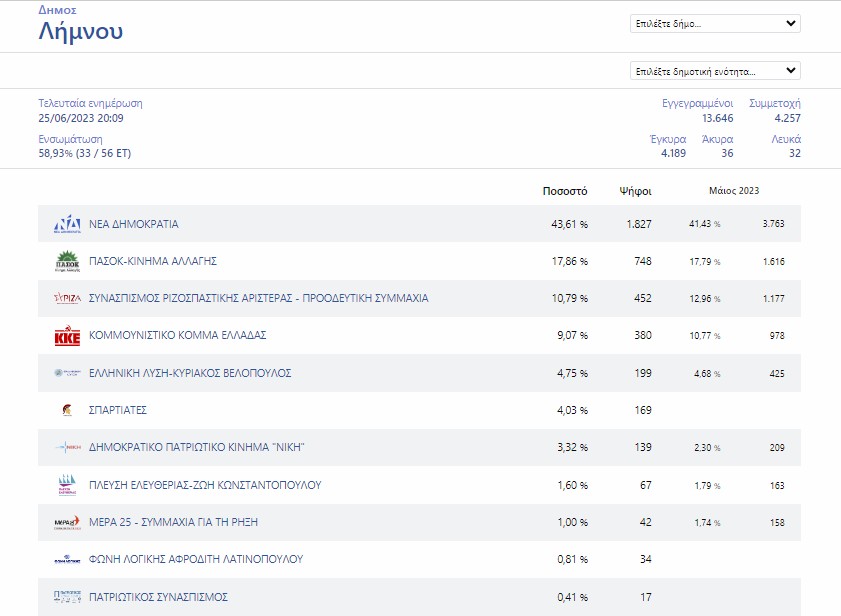Click the red KKE party logo

point(67,336)
